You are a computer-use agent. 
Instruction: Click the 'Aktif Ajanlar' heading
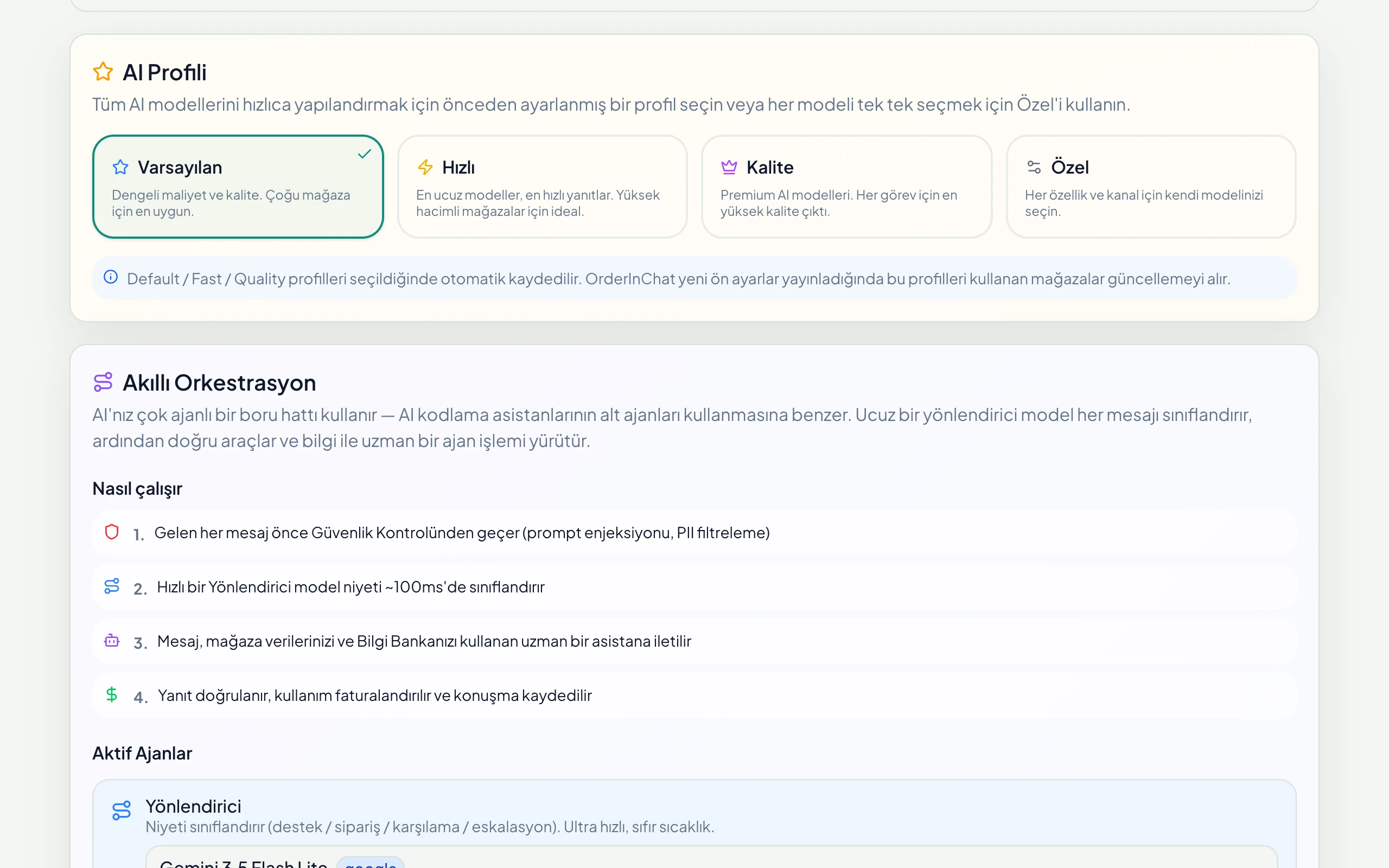142,753
